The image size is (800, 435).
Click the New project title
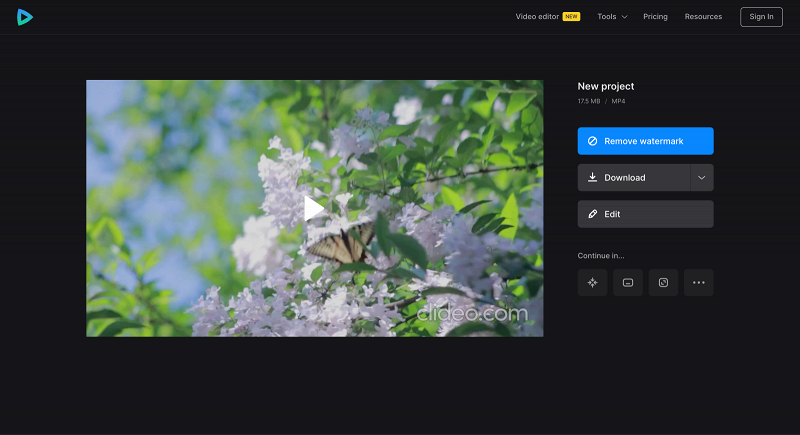coord(606,86)
